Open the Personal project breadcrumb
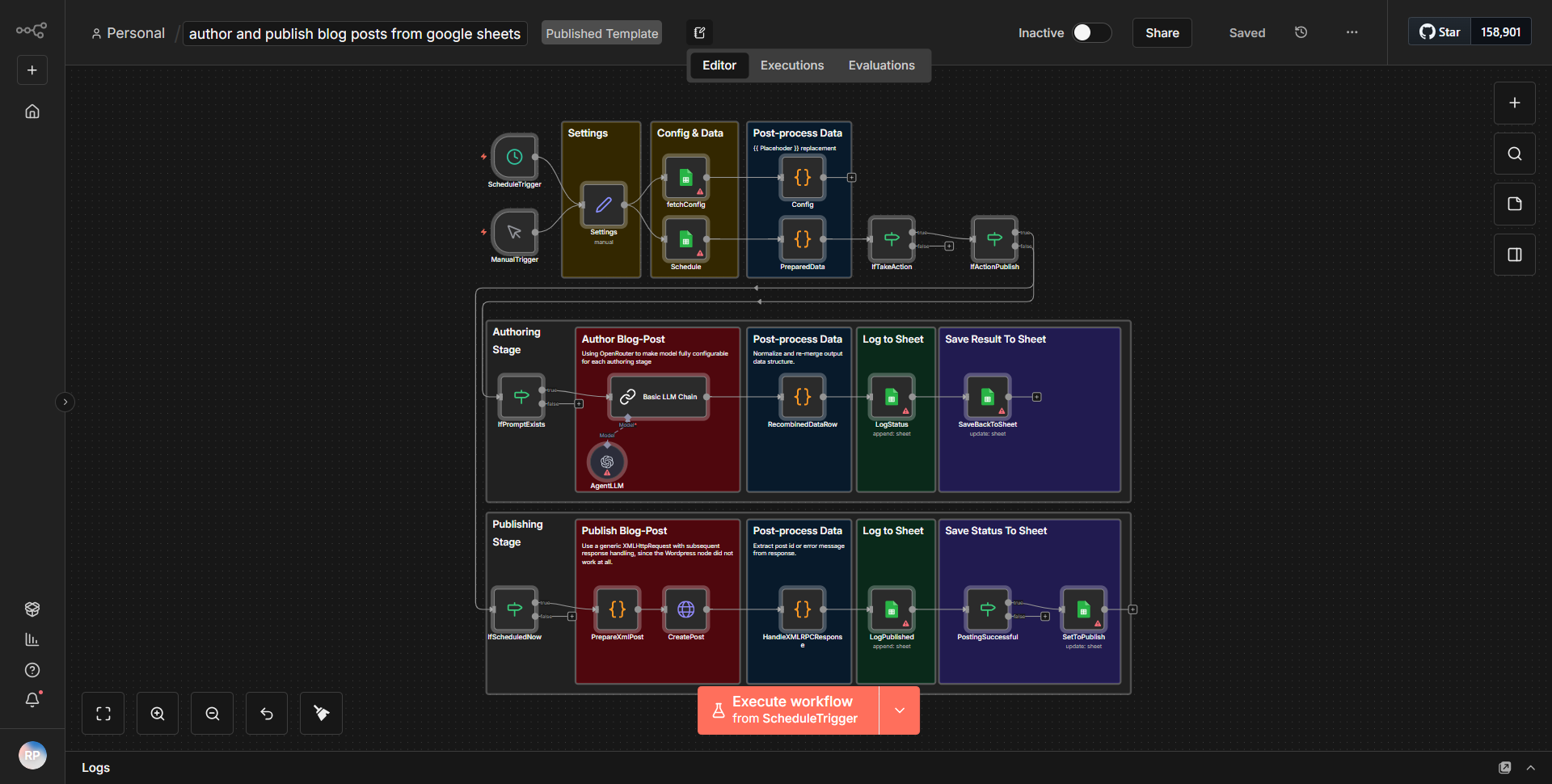Screen dimensions: 1552x784 (128, 33)
